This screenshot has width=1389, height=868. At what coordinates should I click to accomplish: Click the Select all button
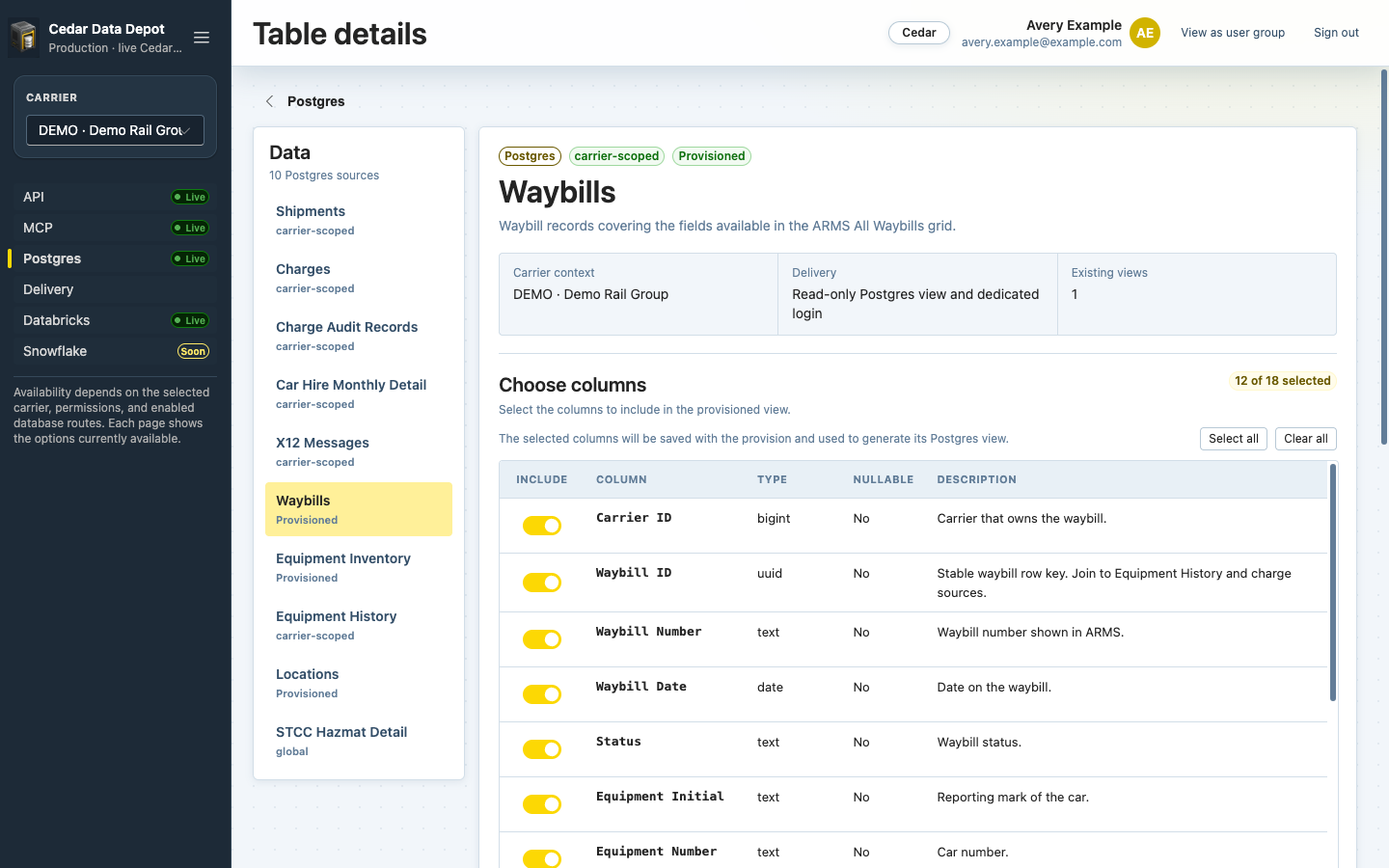click(x=1234, y=439)
